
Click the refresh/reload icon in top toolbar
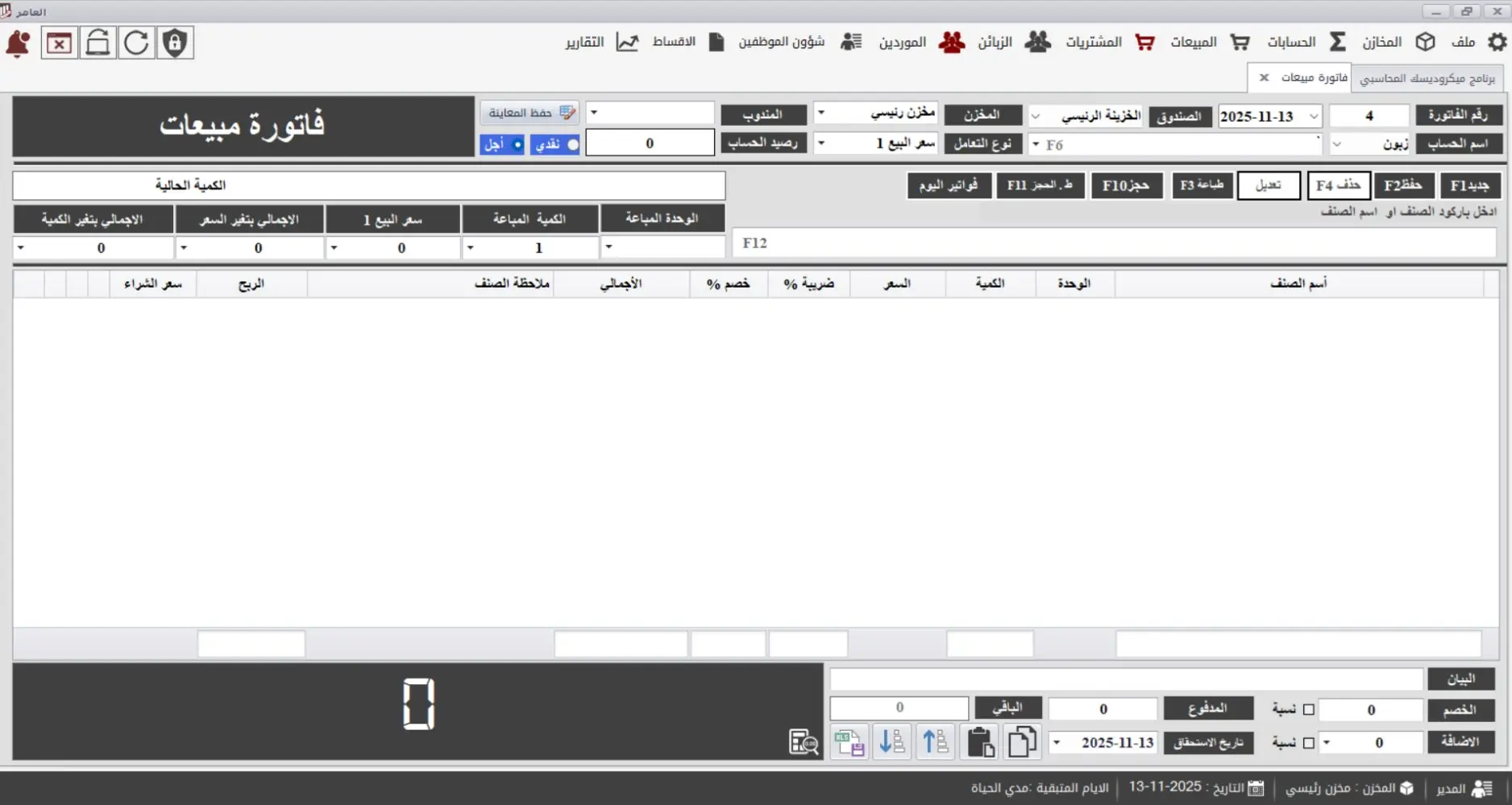click(135, 43)
